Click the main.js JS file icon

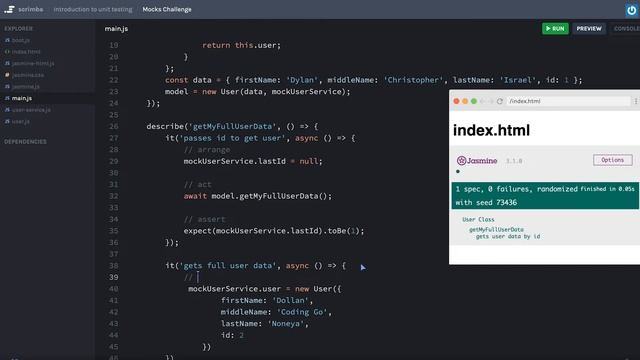pyautogui.click(x=7, y=98)
